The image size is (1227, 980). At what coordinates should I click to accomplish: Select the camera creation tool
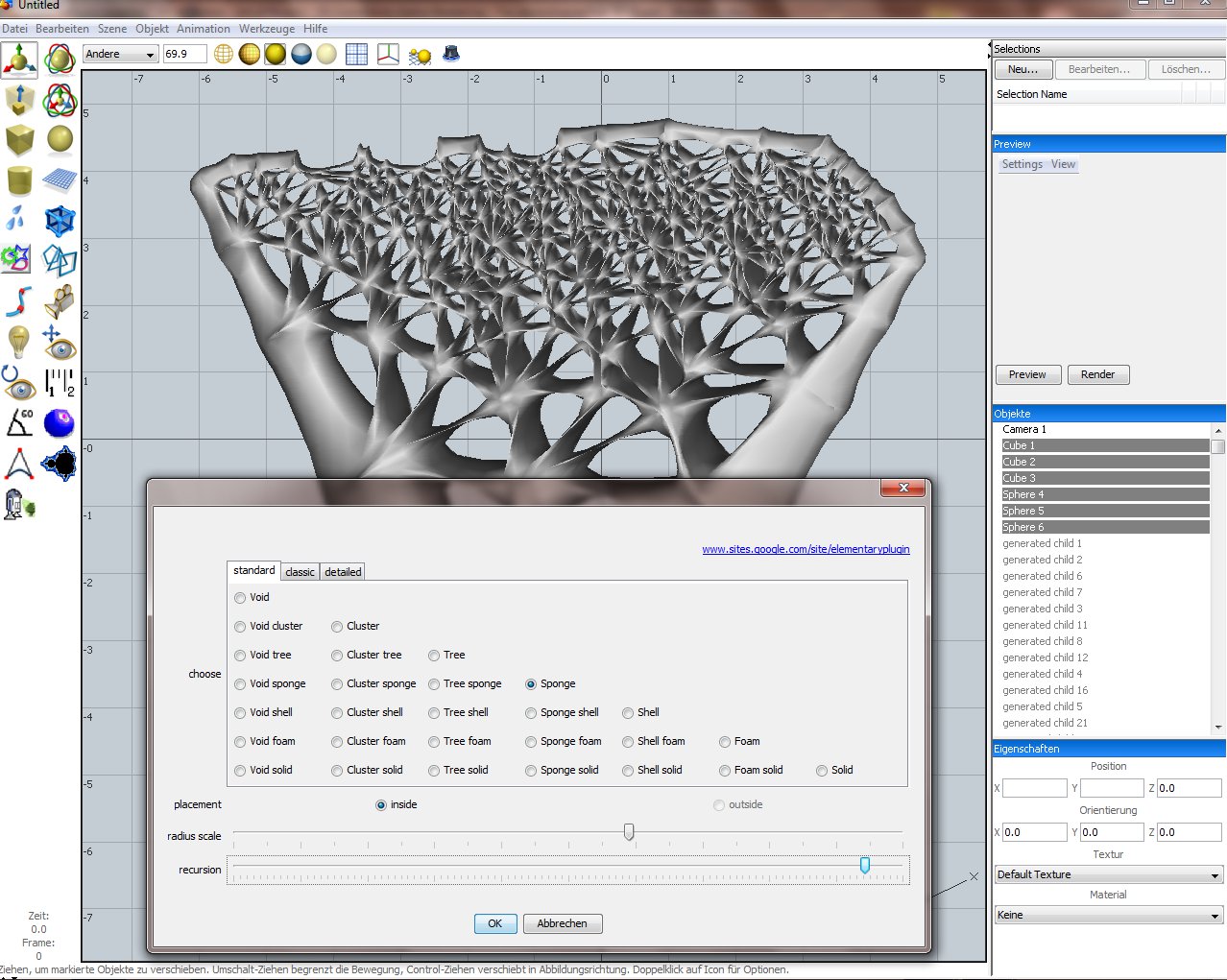pos(60,301)
